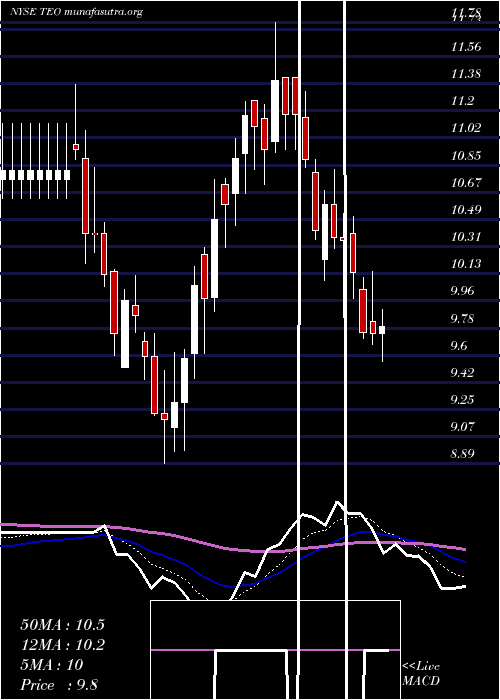Screen dimensions: 500x700
Task: Select the 11.2 price level label
Action: (462, 101)
